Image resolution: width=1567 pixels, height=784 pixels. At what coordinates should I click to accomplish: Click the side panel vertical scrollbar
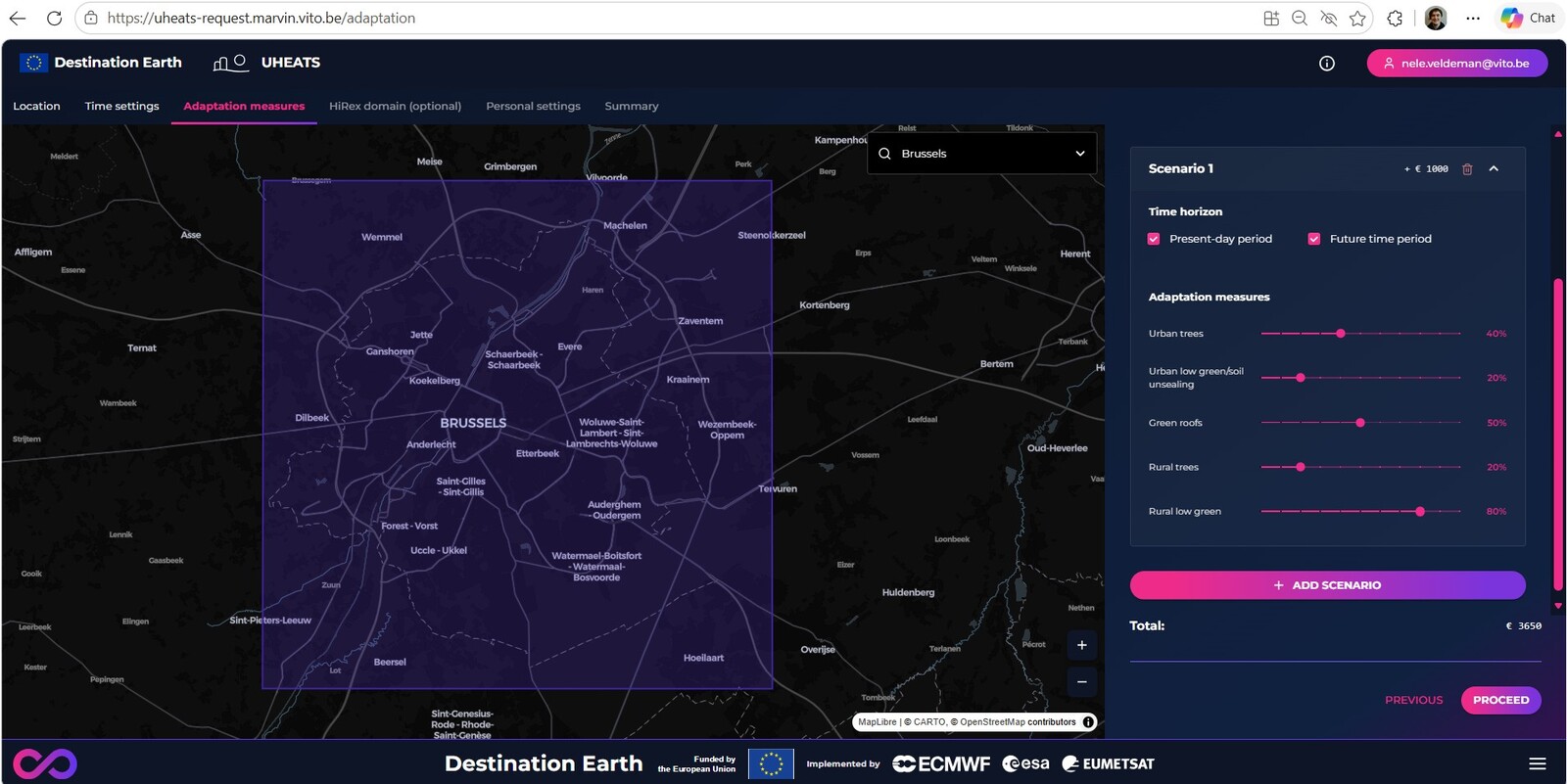(1557, 435)
